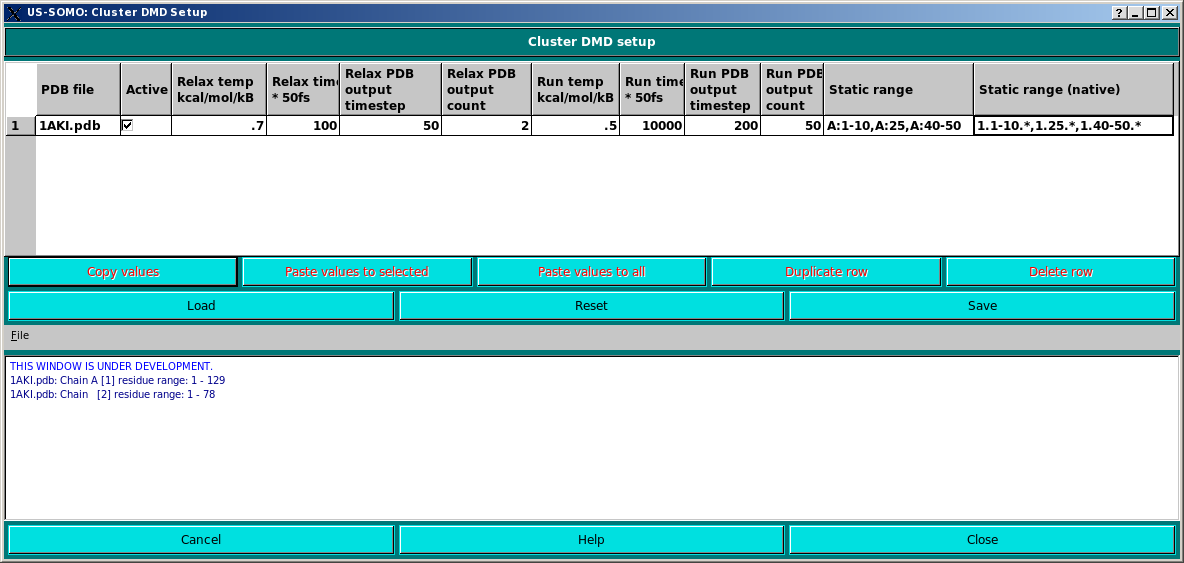Click the title bar help question mark
Screen dimensions: 1184x563
pos(1119,12)
